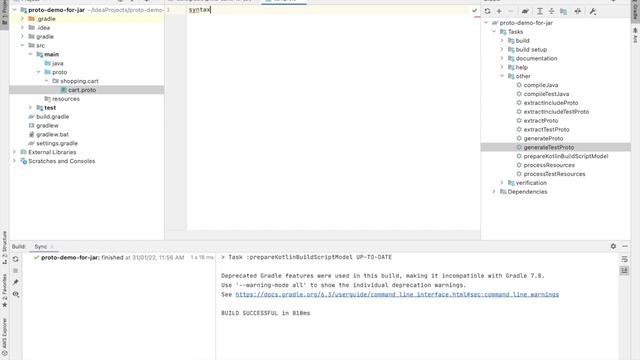Select the java folder under main
This screenshot has height=360, width=640.
[x=58, y=63]
